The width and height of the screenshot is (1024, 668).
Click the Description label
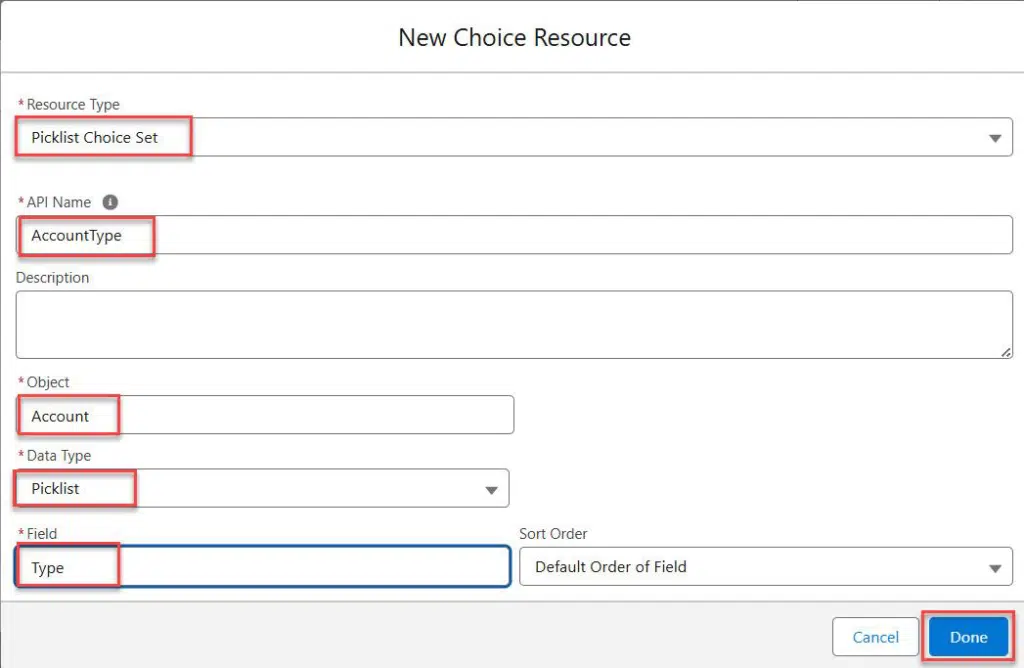52,278
